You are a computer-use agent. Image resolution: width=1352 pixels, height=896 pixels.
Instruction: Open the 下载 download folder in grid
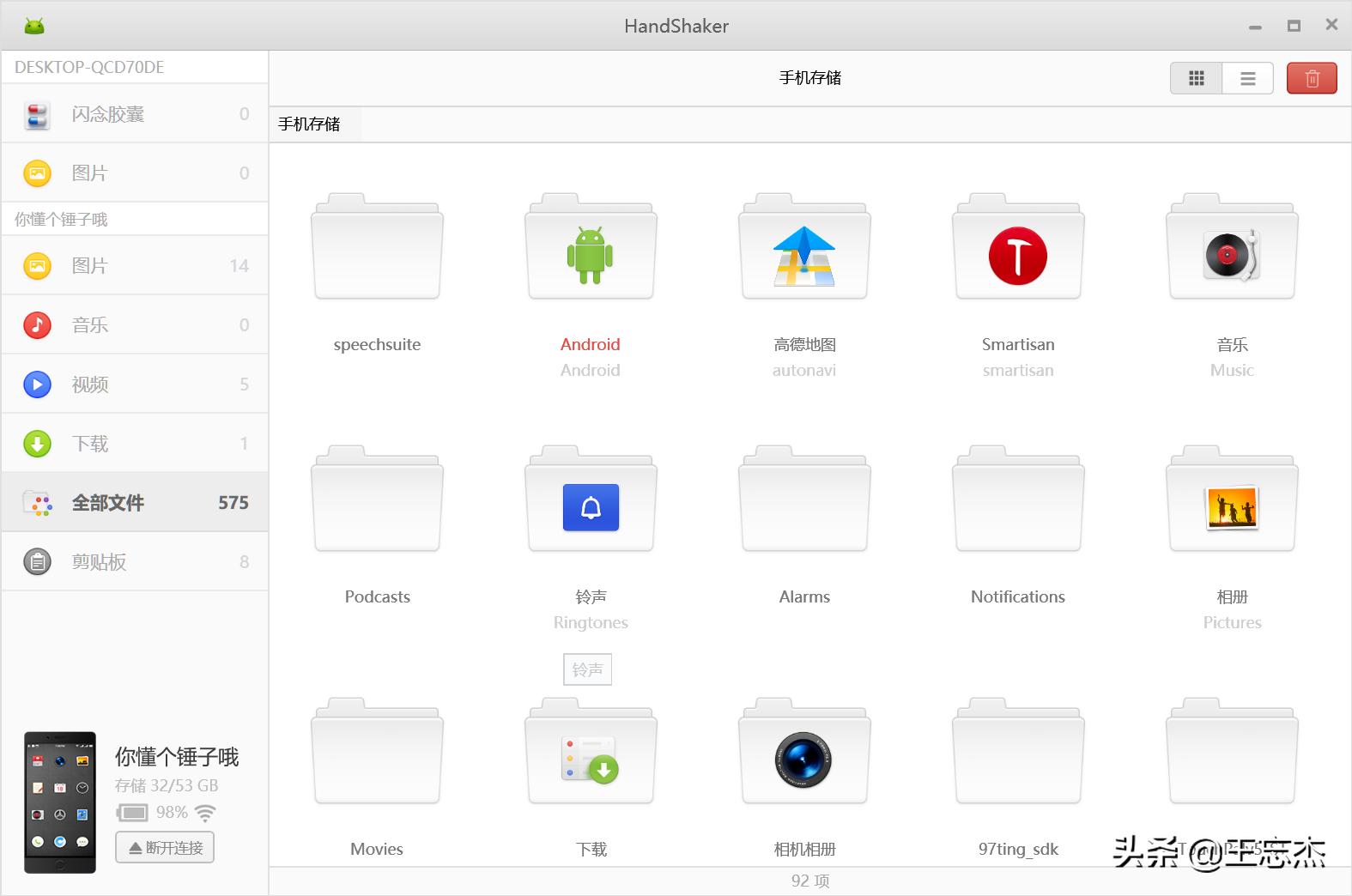pyautogui.click(x=591, y=752)
